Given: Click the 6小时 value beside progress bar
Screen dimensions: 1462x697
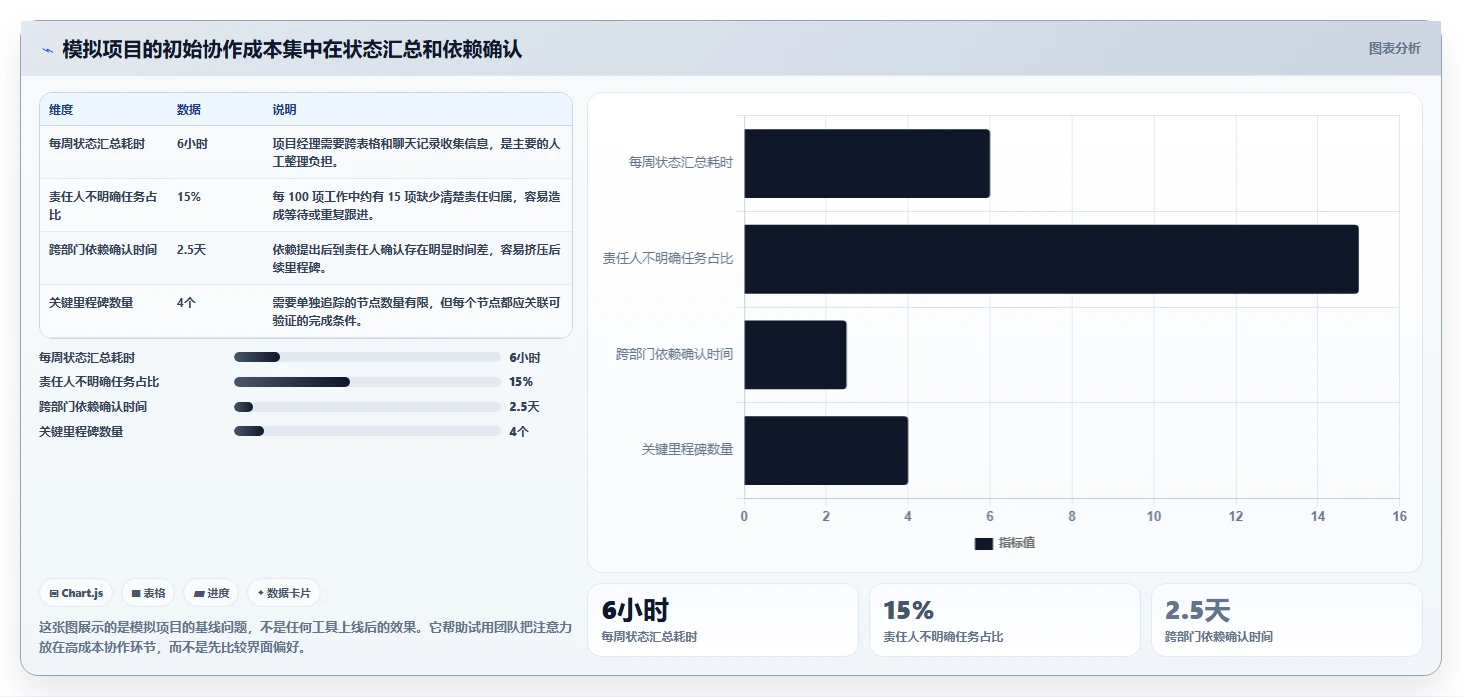Looking at the screenshot, I should click(525, 357).
